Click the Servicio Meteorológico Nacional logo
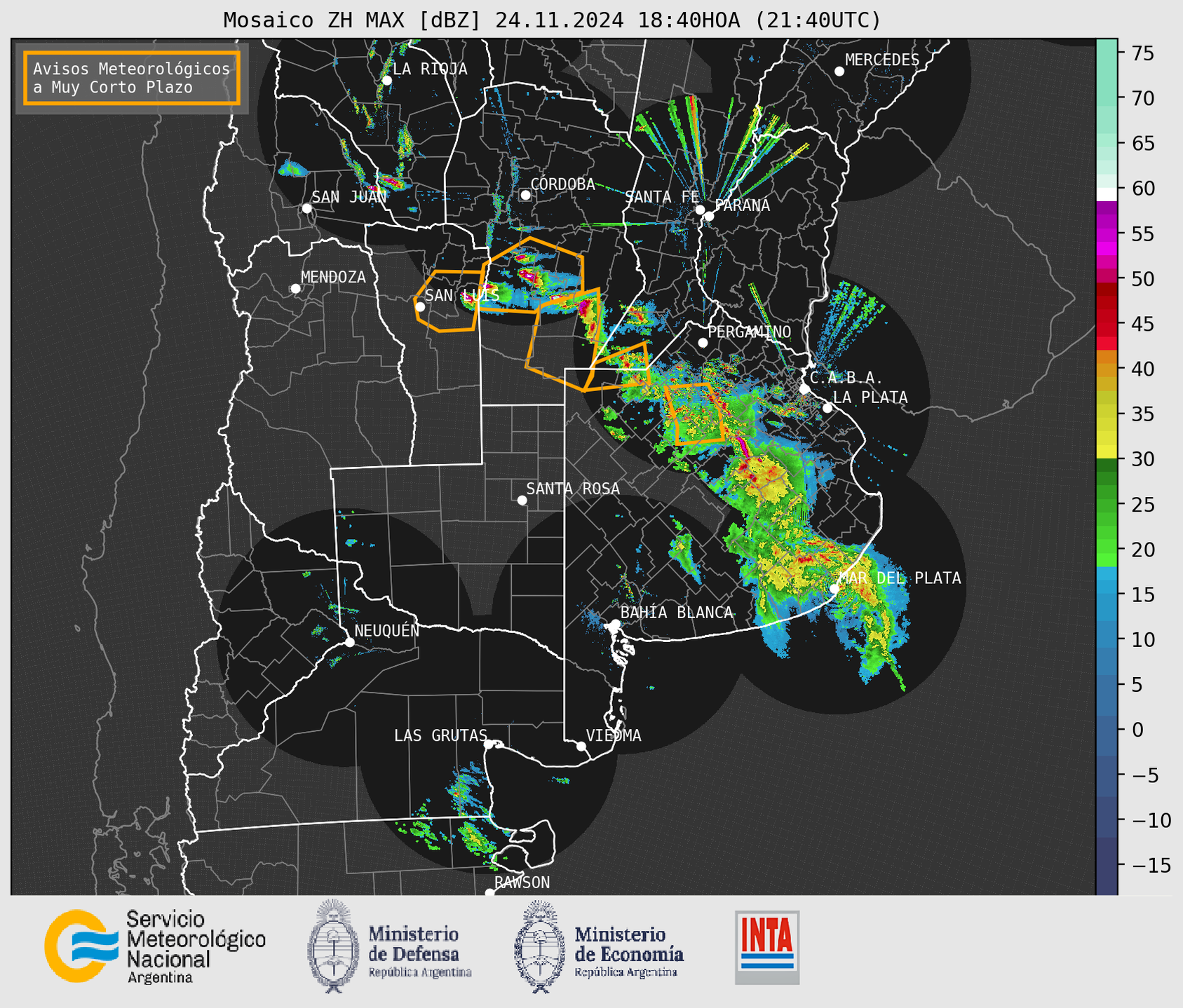This screenshot has width=1183, height=1008. pyautogui.click(x=155, y=946)
